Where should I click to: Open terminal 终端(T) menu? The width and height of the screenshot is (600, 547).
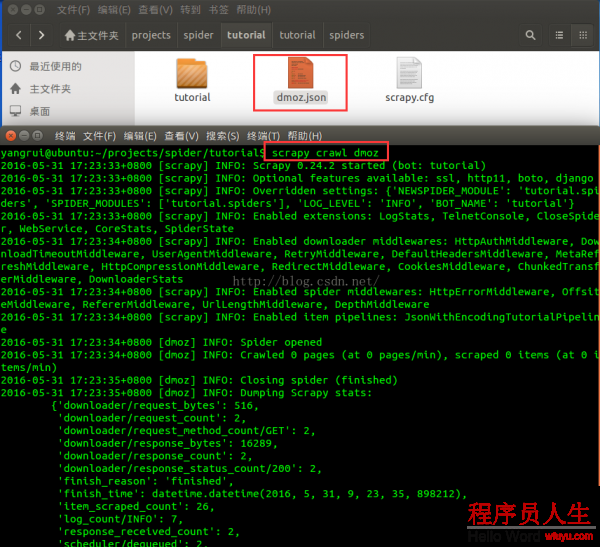(x=263, y=136)
